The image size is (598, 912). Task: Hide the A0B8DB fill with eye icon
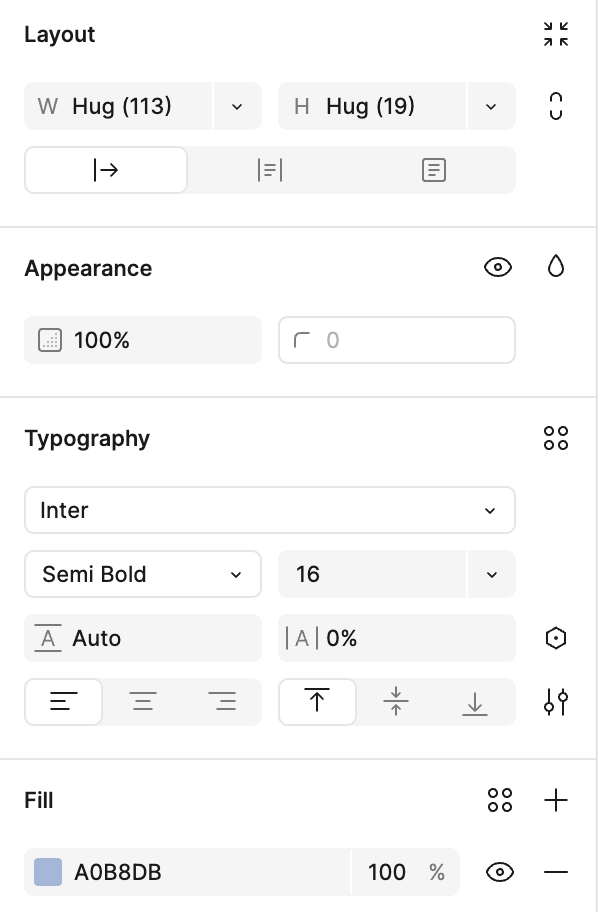pos(500,872)
